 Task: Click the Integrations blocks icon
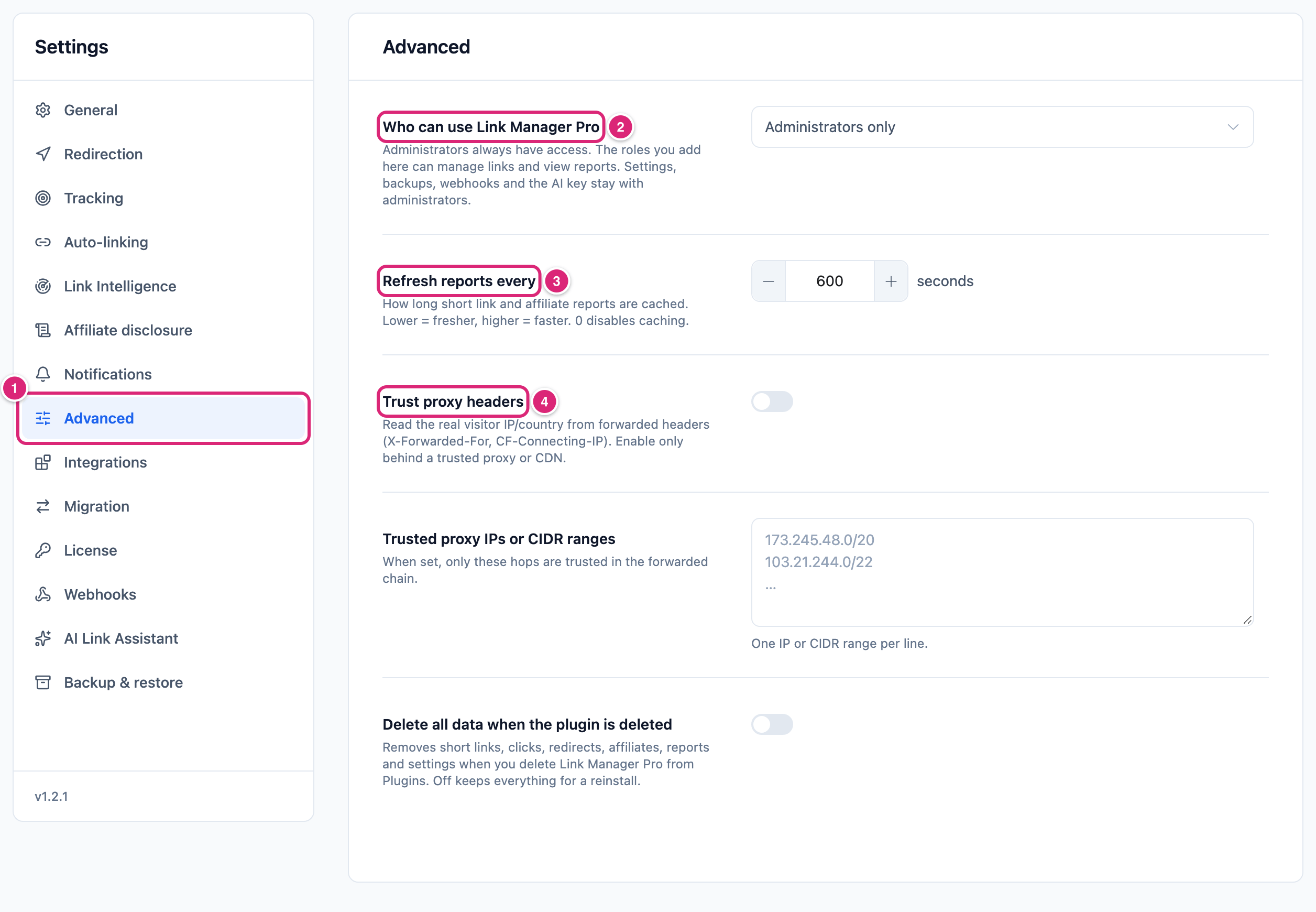tap(43, 462)
